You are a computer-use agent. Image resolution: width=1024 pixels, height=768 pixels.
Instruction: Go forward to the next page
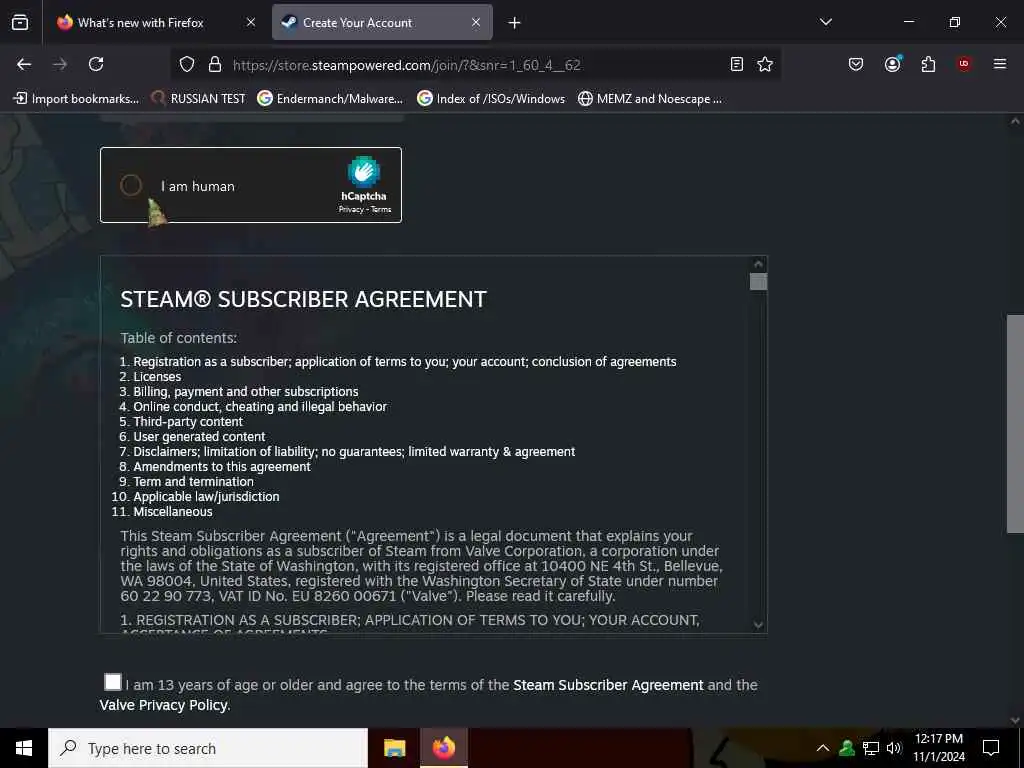[60, 64]
